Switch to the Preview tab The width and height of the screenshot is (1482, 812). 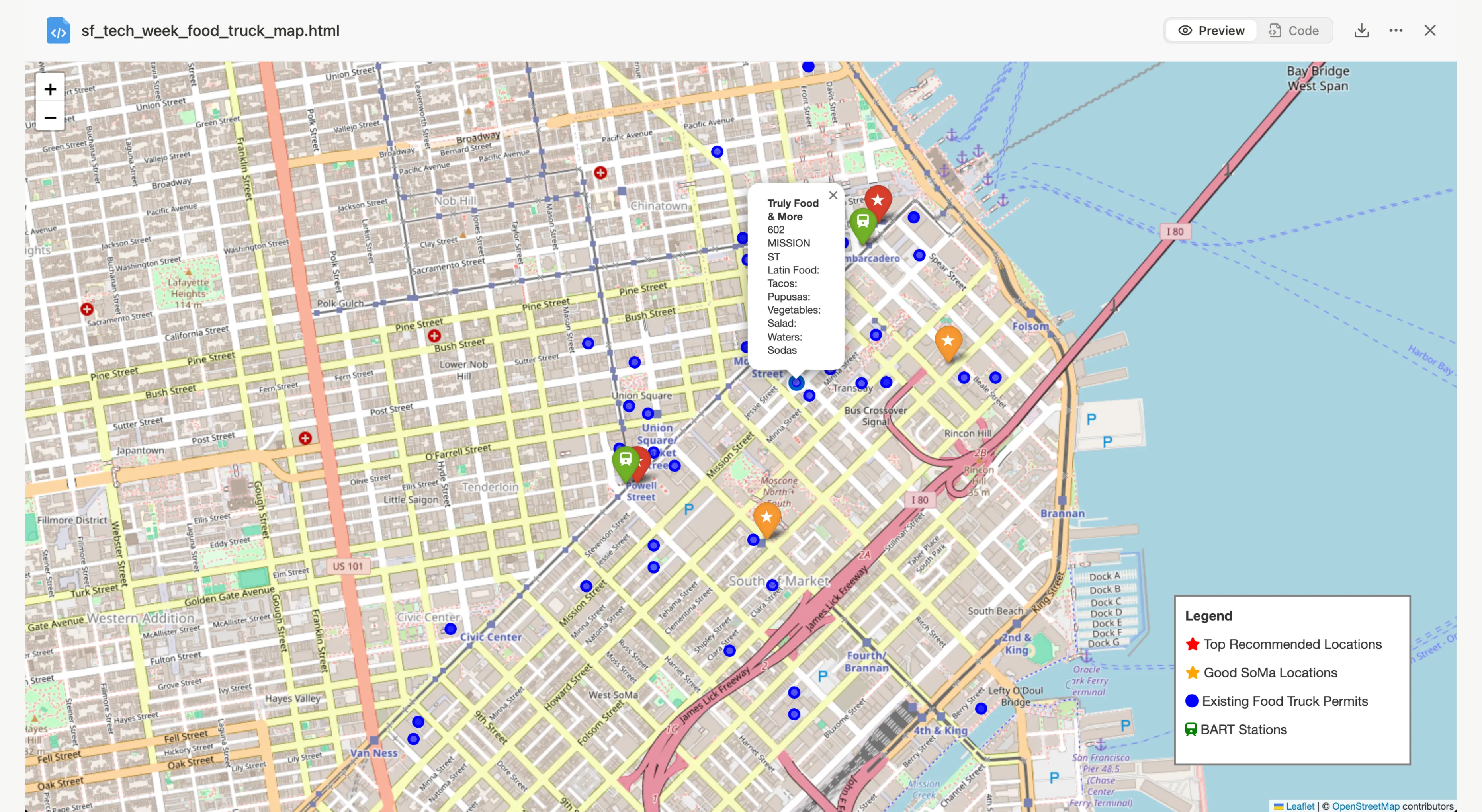[x=1211, y=31]
